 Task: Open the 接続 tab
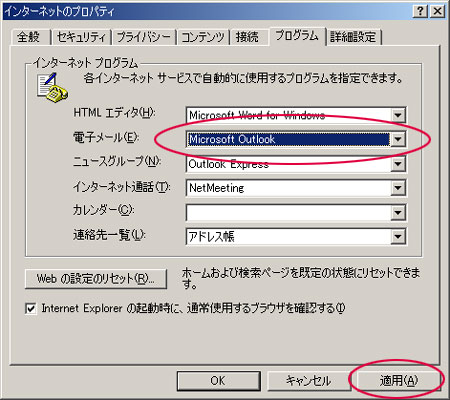click(248, 37)
